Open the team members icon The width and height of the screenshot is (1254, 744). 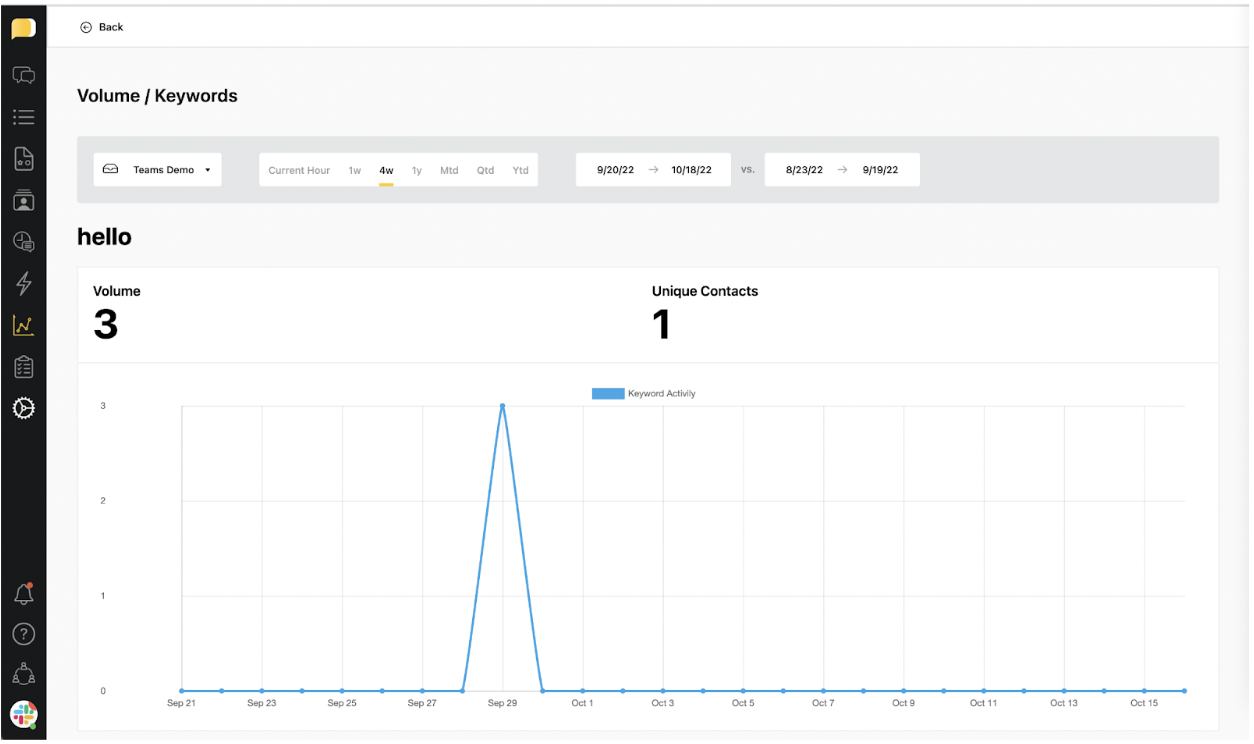tap(23, 674)
